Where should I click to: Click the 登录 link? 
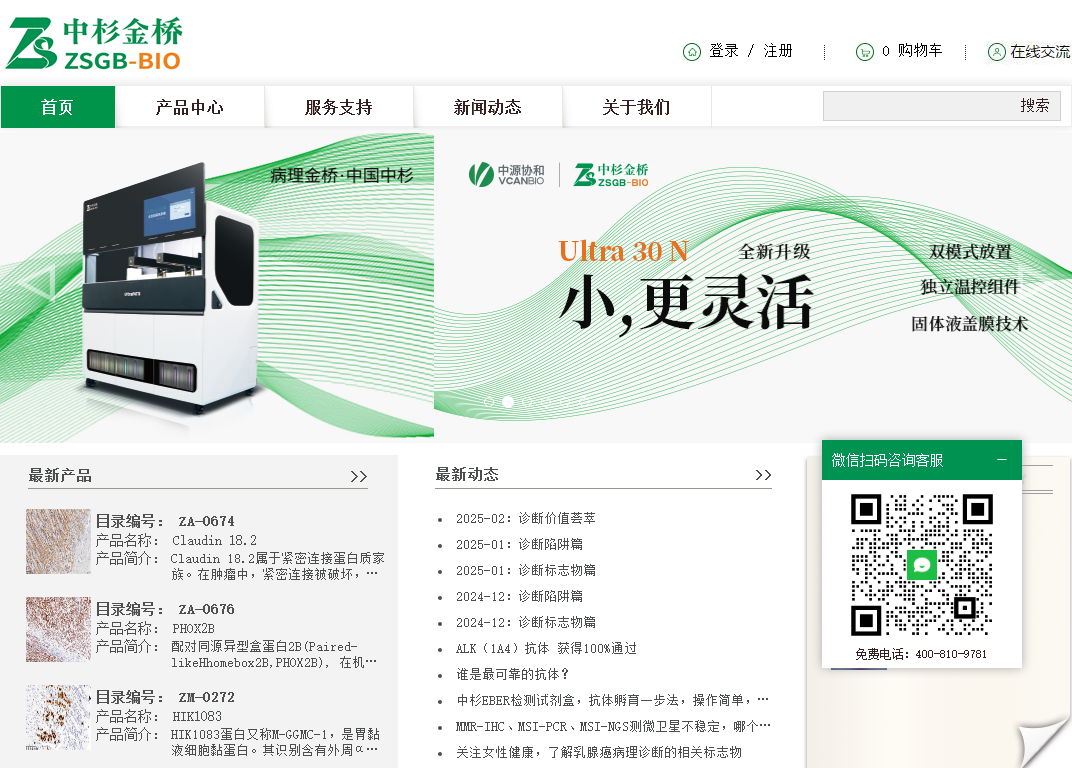[x=724, y=51]
